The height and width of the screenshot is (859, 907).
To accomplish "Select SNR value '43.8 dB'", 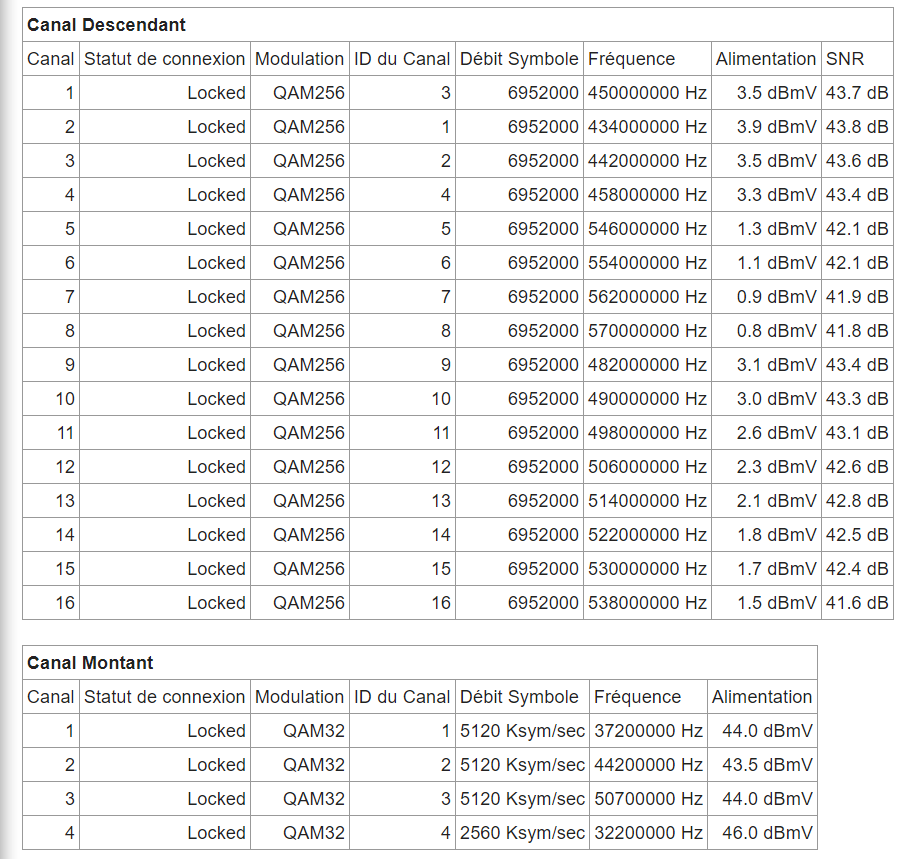I will [x=857, y=127].
